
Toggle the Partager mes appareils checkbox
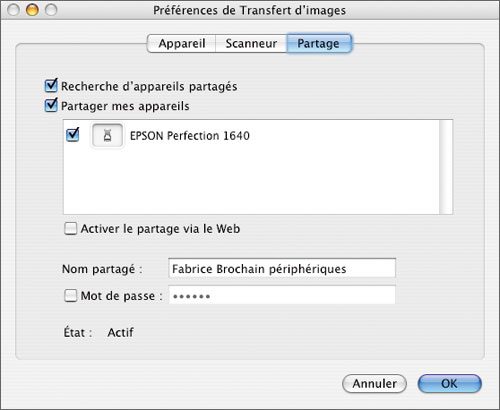tap(51, 105)
